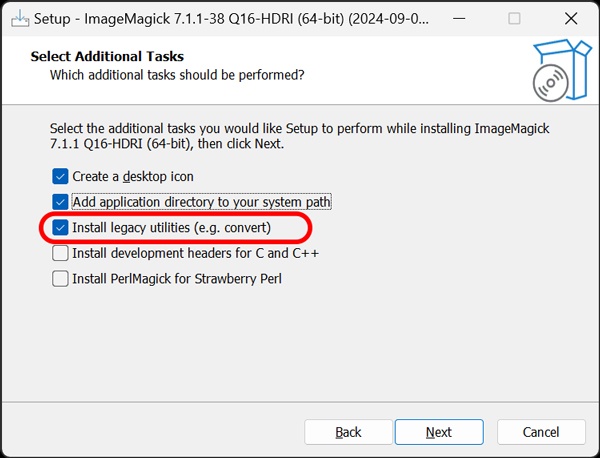Uncheck the Create a desktop icon checkbox

click(x=60, y=176)
